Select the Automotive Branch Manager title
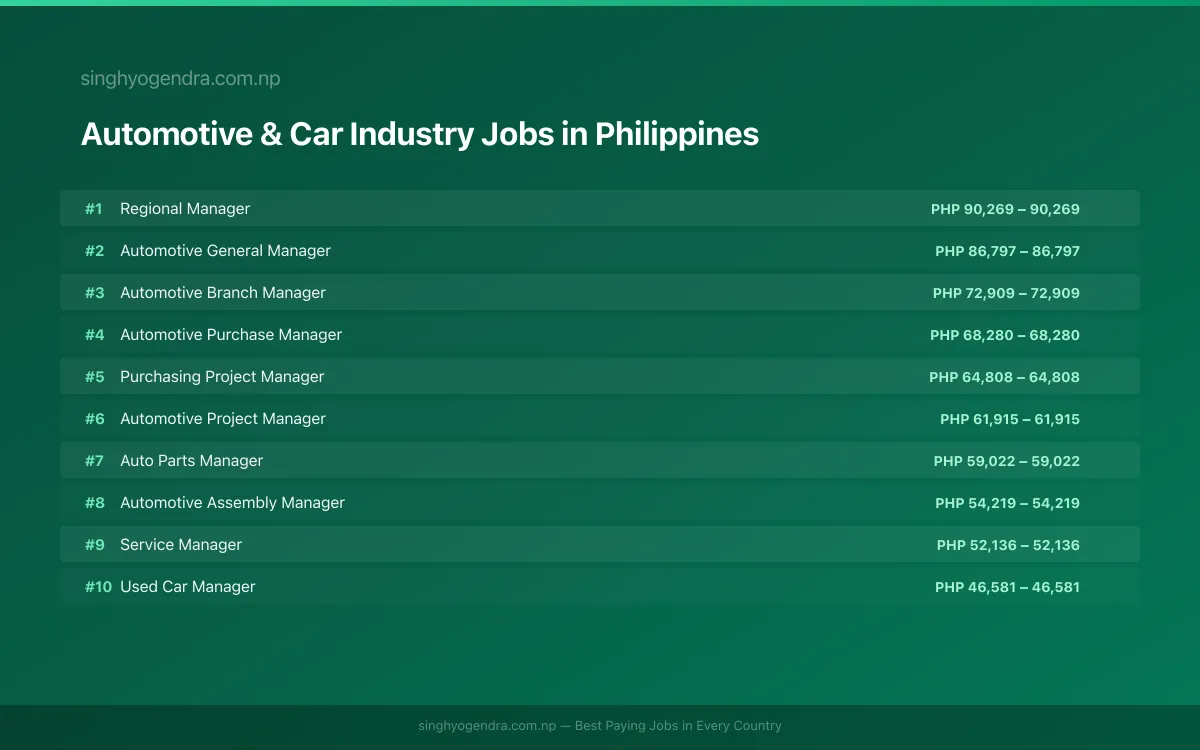Image resolution: width=1200 pixels, height=750 pixels. (223, 293)
